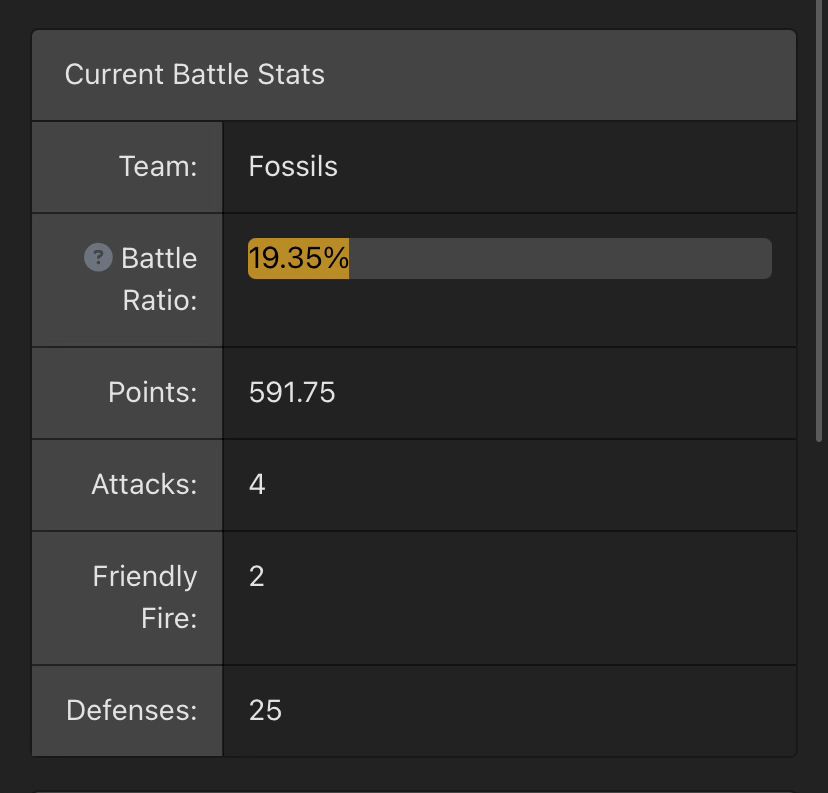This screenshot has width=828, height=793.
Task: Click the Attacks: label
Action: [144, 485]
